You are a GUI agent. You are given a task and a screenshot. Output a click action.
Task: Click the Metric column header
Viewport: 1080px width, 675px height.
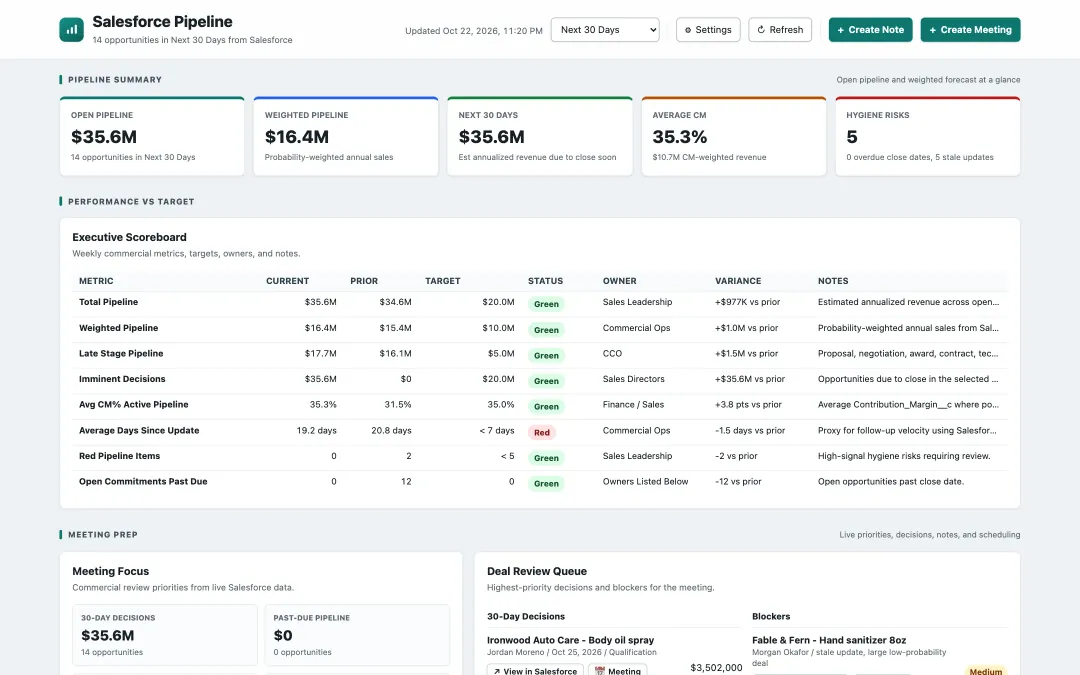point(96,281)
